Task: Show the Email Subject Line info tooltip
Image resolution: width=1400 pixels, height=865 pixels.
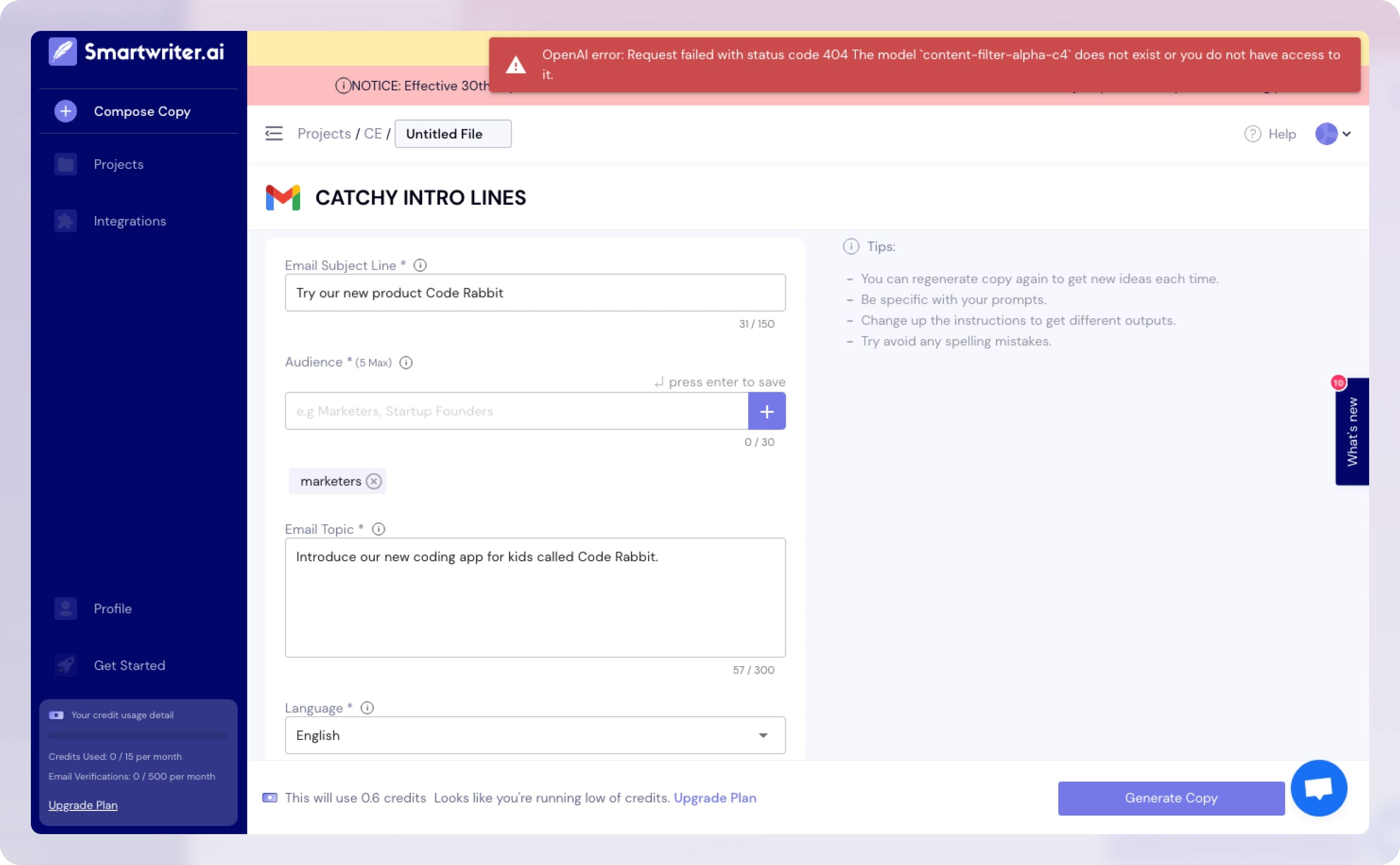Action: click(x=422, y=265)
